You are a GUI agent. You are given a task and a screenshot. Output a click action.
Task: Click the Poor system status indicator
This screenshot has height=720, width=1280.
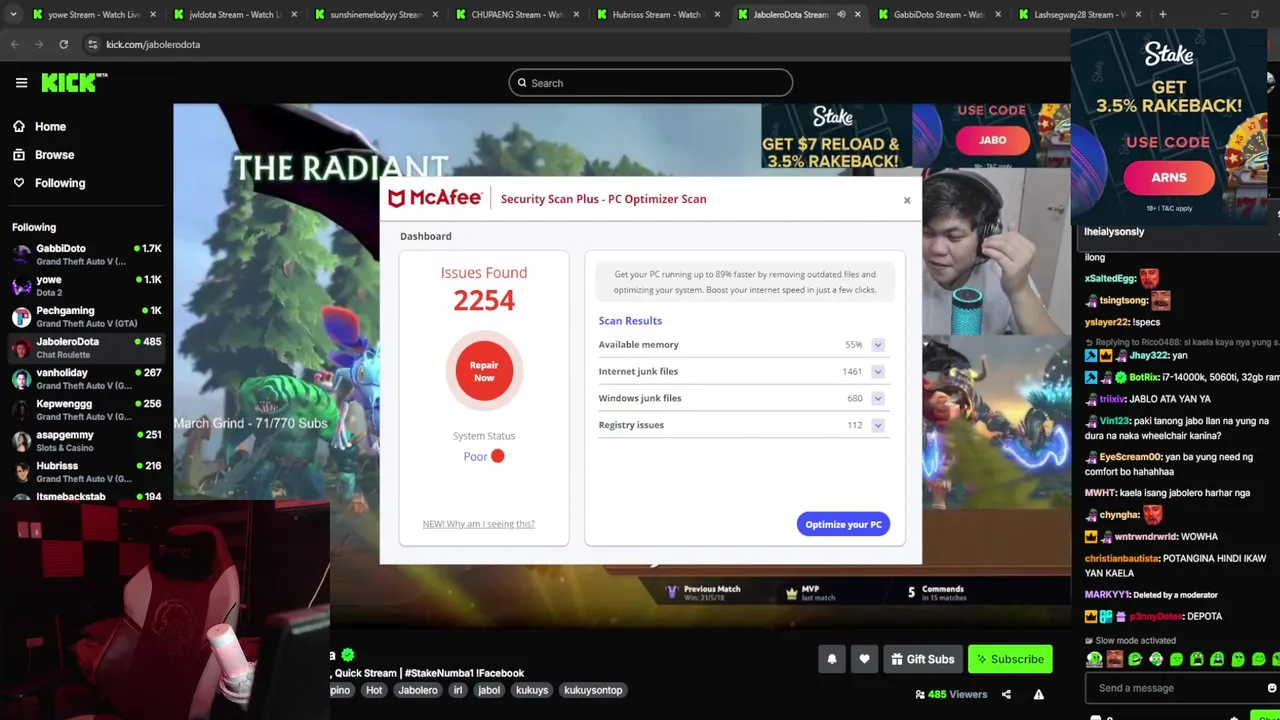(x=484, y=456)
